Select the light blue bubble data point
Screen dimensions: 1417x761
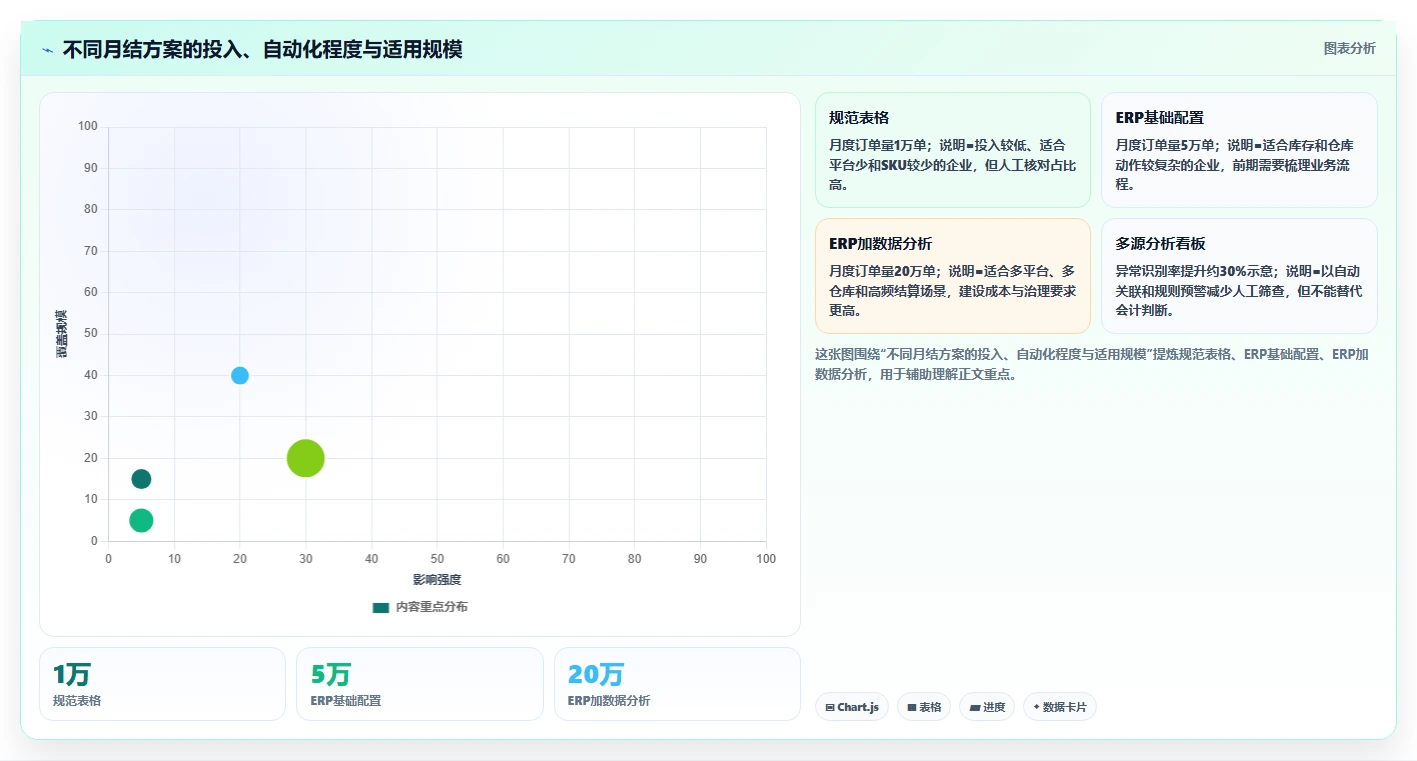(240, 375)
